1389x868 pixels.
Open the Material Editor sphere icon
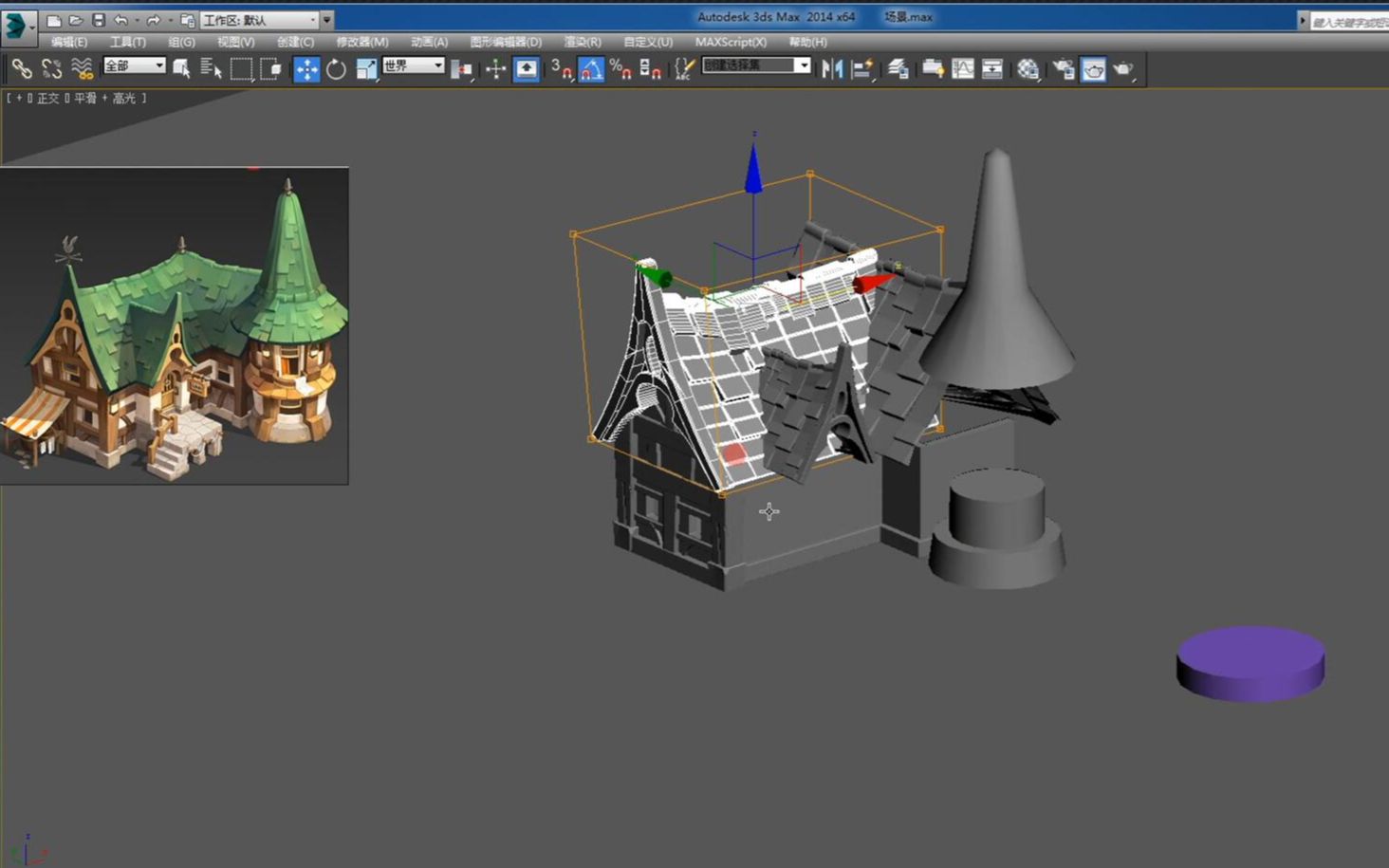pyautogui.click(x=1028, y=68)
